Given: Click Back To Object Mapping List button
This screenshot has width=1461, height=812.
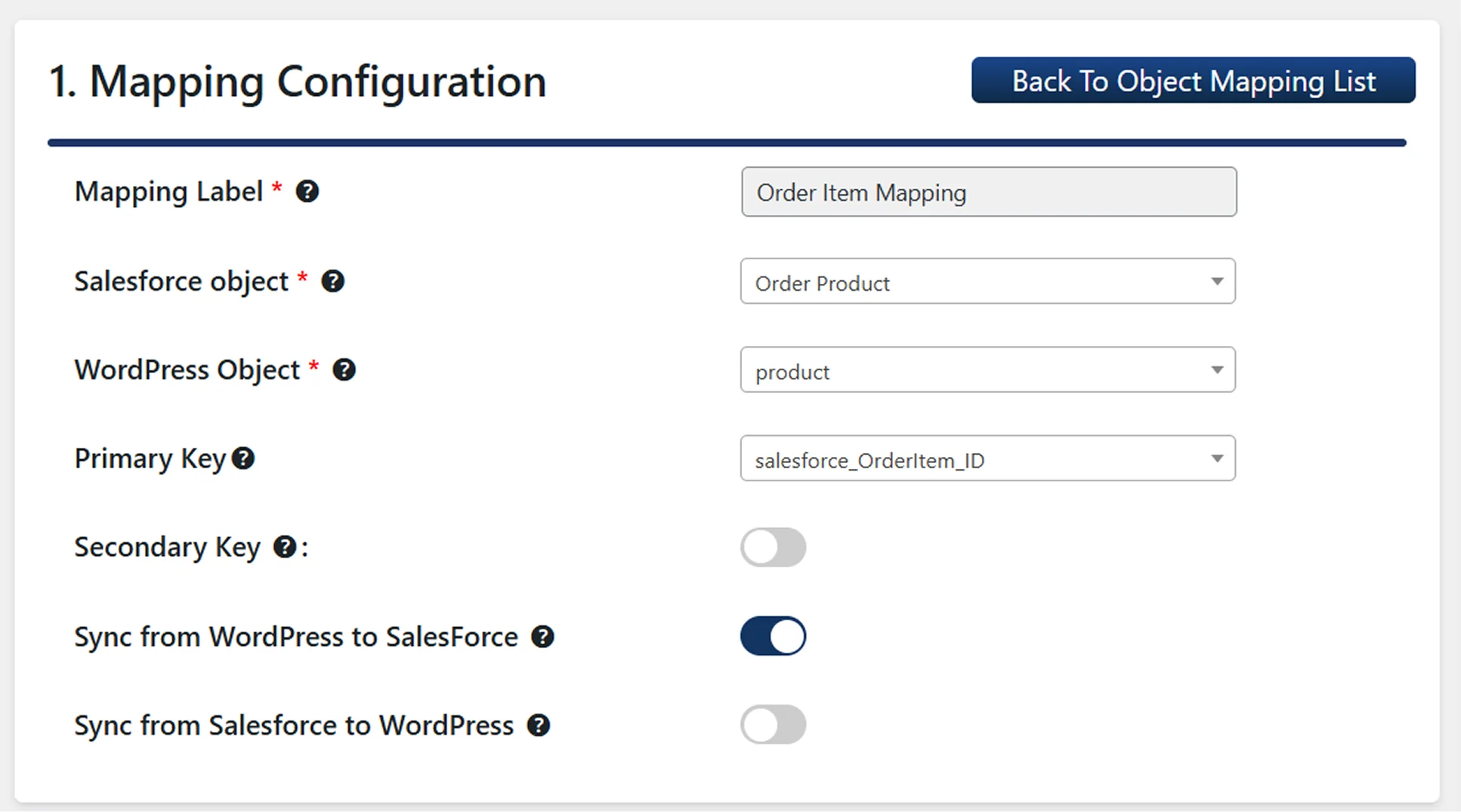Looking at the screenshot, I should 1194,80.
